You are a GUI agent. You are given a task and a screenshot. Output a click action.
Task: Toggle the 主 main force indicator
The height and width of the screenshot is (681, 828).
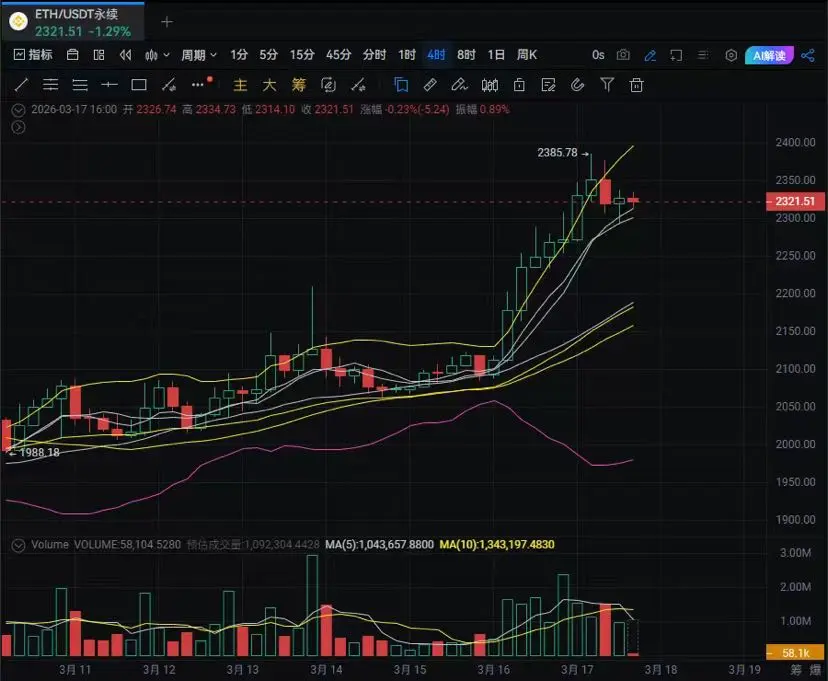(x=240, y=85)
